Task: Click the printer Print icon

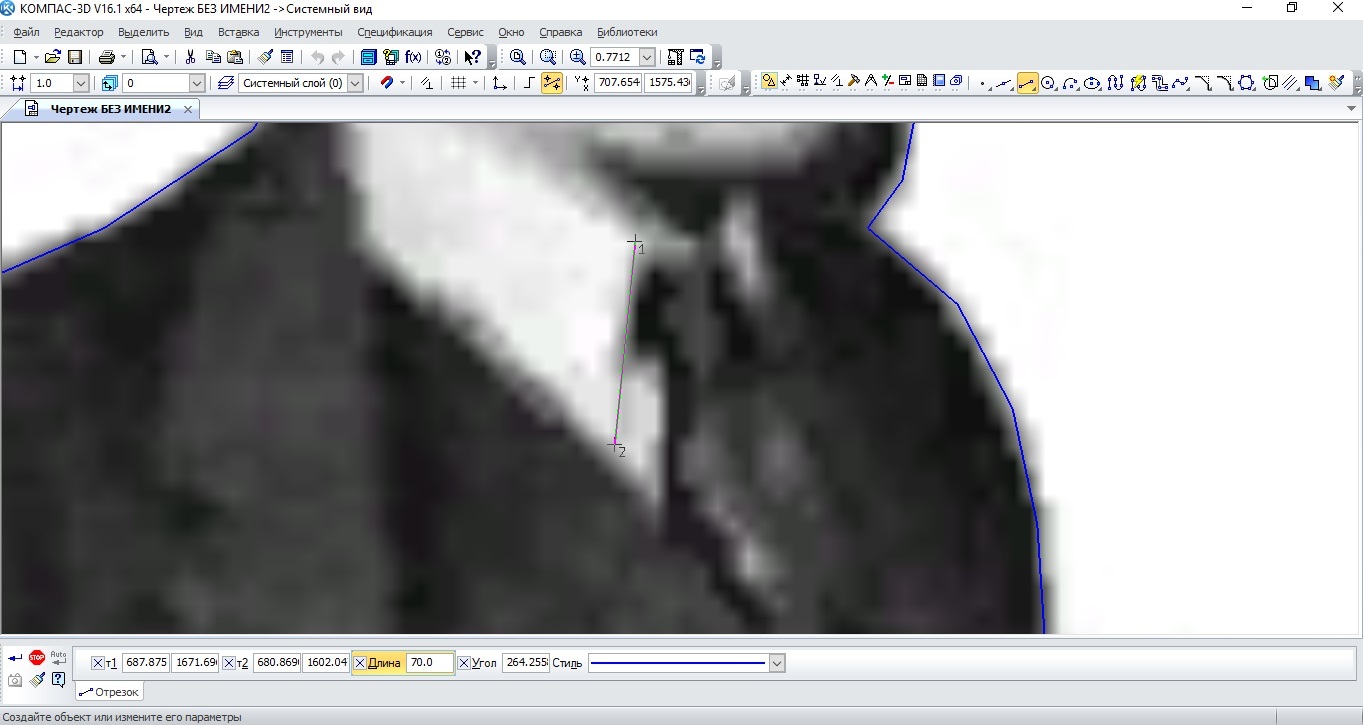Action: 106,57
